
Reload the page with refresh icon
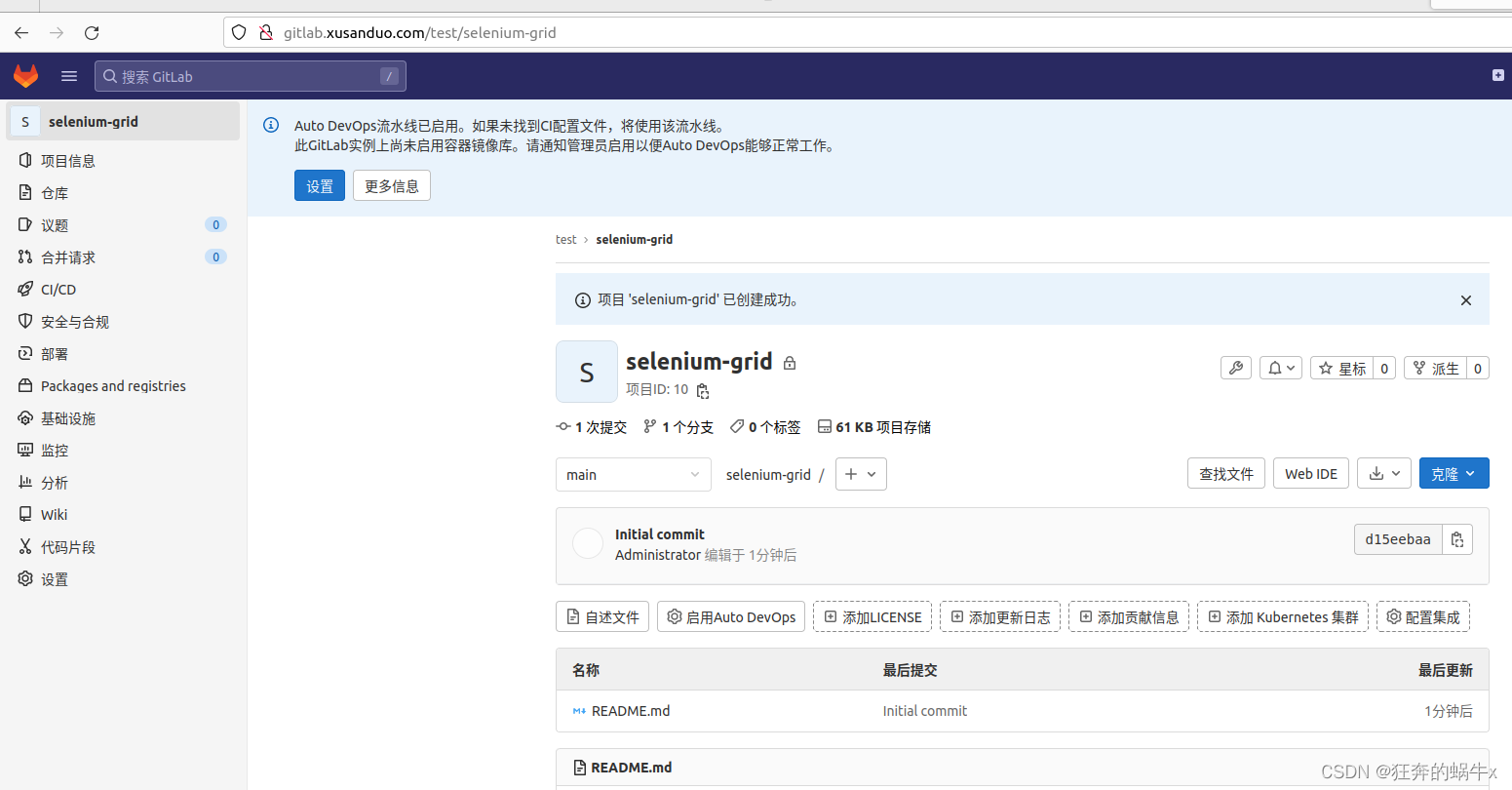point(92,32)
